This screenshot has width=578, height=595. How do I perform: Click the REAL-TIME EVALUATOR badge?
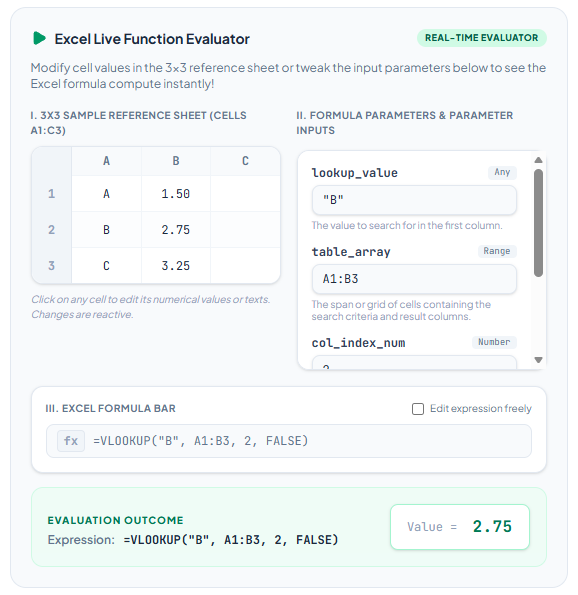point(482,38)
